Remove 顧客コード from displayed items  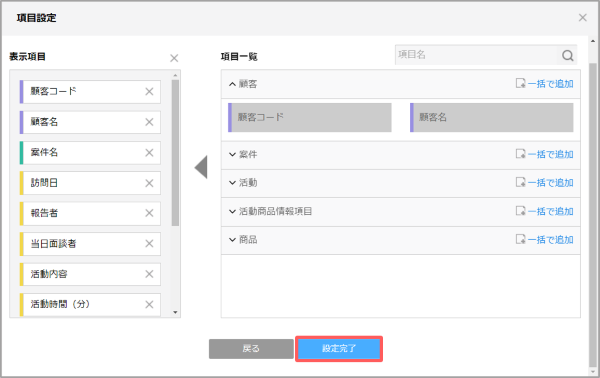149,91
